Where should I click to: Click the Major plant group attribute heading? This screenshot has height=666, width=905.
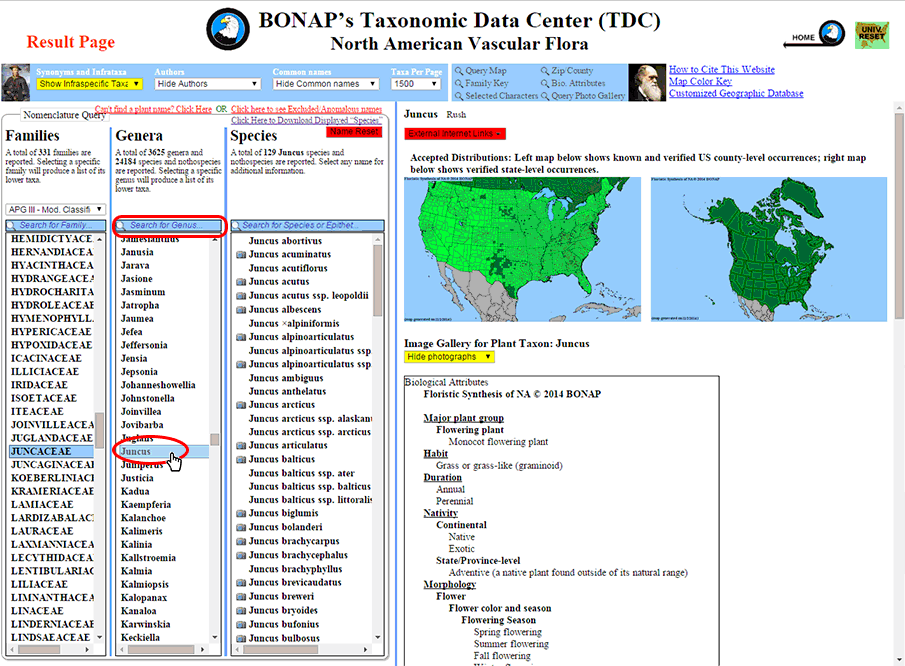463,418
